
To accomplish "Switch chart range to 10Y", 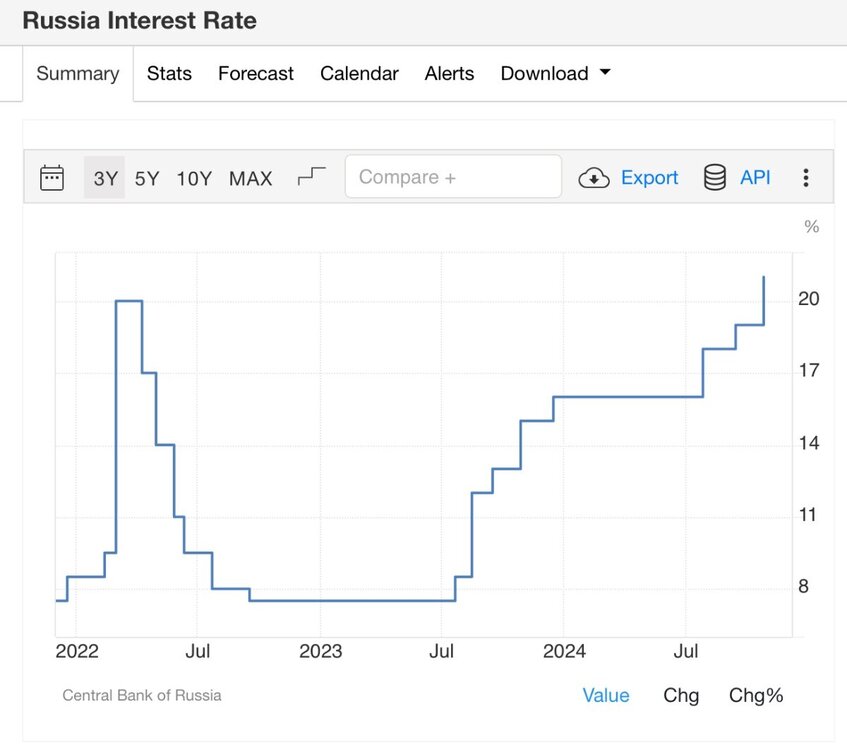I will tap(194, 178).
